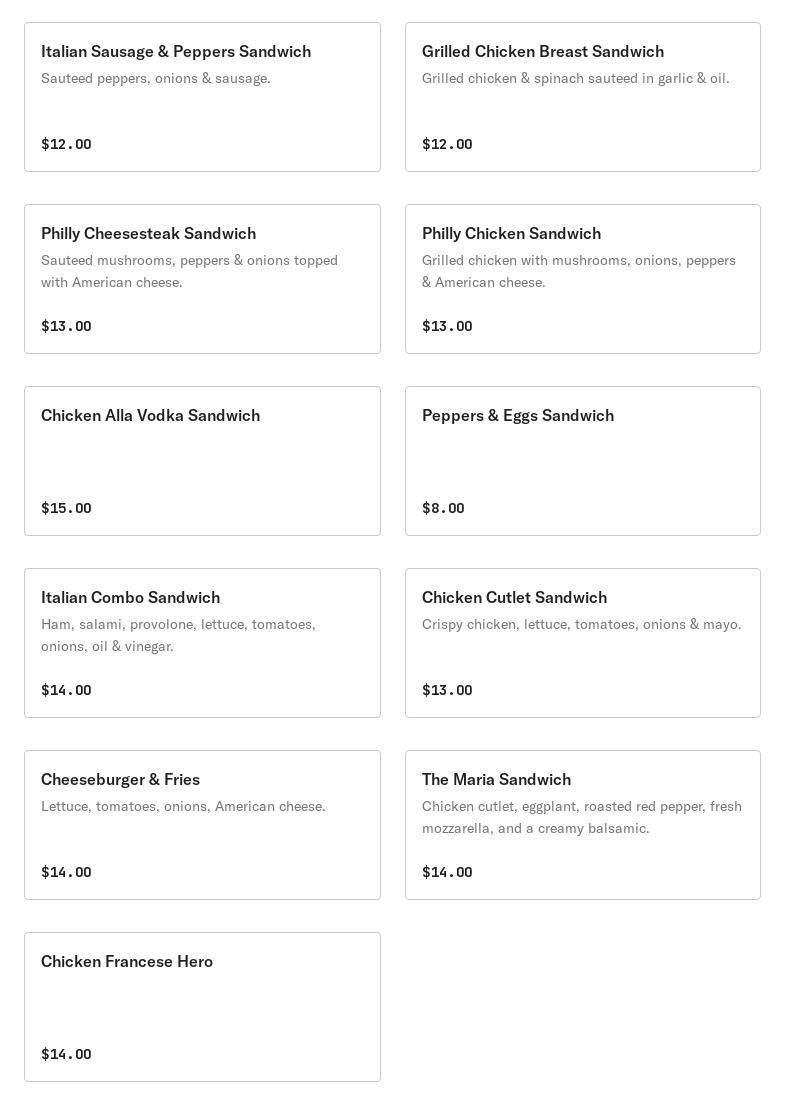The width and height of the screenshot is (785, 1098).
Task: Click the Chicken Cutlet Sandwich description
Action: 582,624
